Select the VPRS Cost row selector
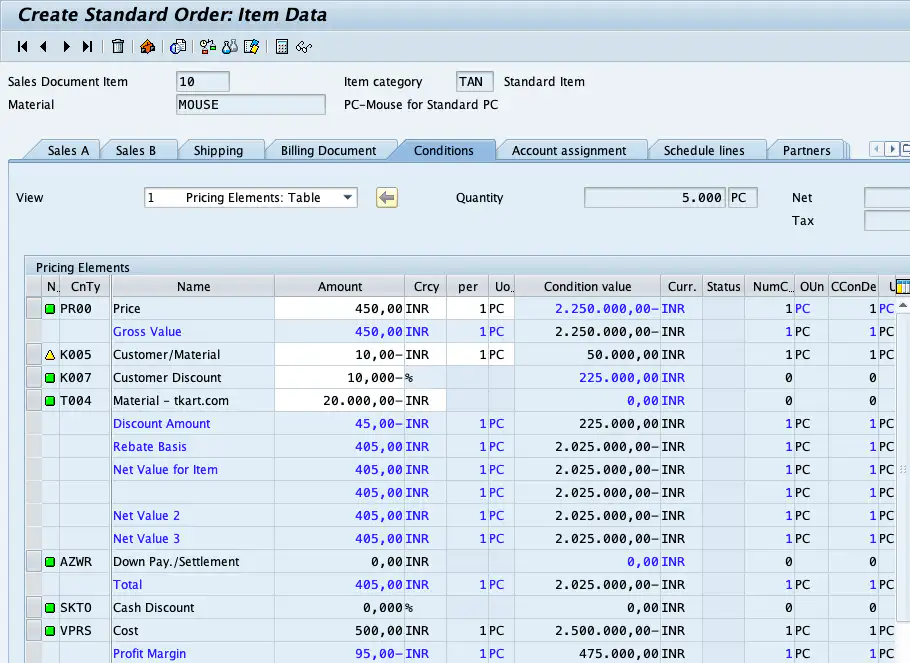 tap(34, 631)
